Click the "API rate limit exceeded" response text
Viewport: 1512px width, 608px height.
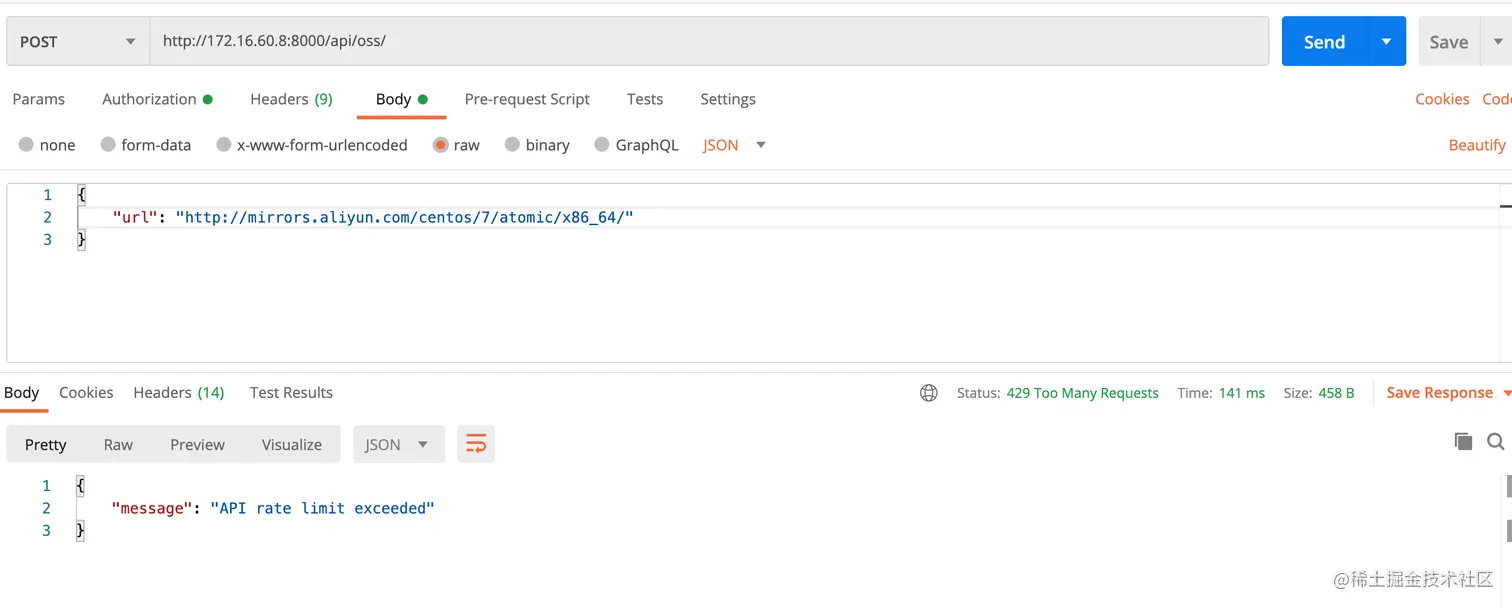tap(322, 508)
